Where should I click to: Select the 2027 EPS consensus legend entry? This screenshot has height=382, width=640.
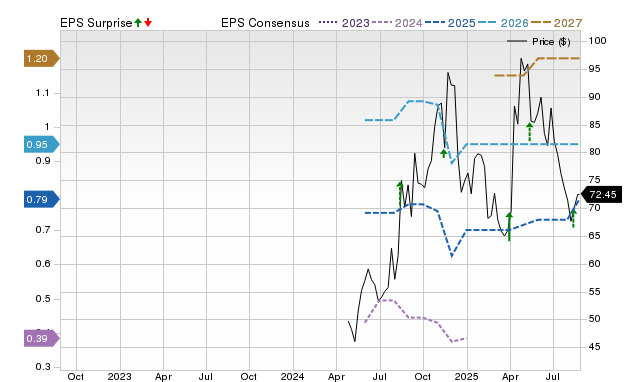pyautogui.click(x=556, y=23)
